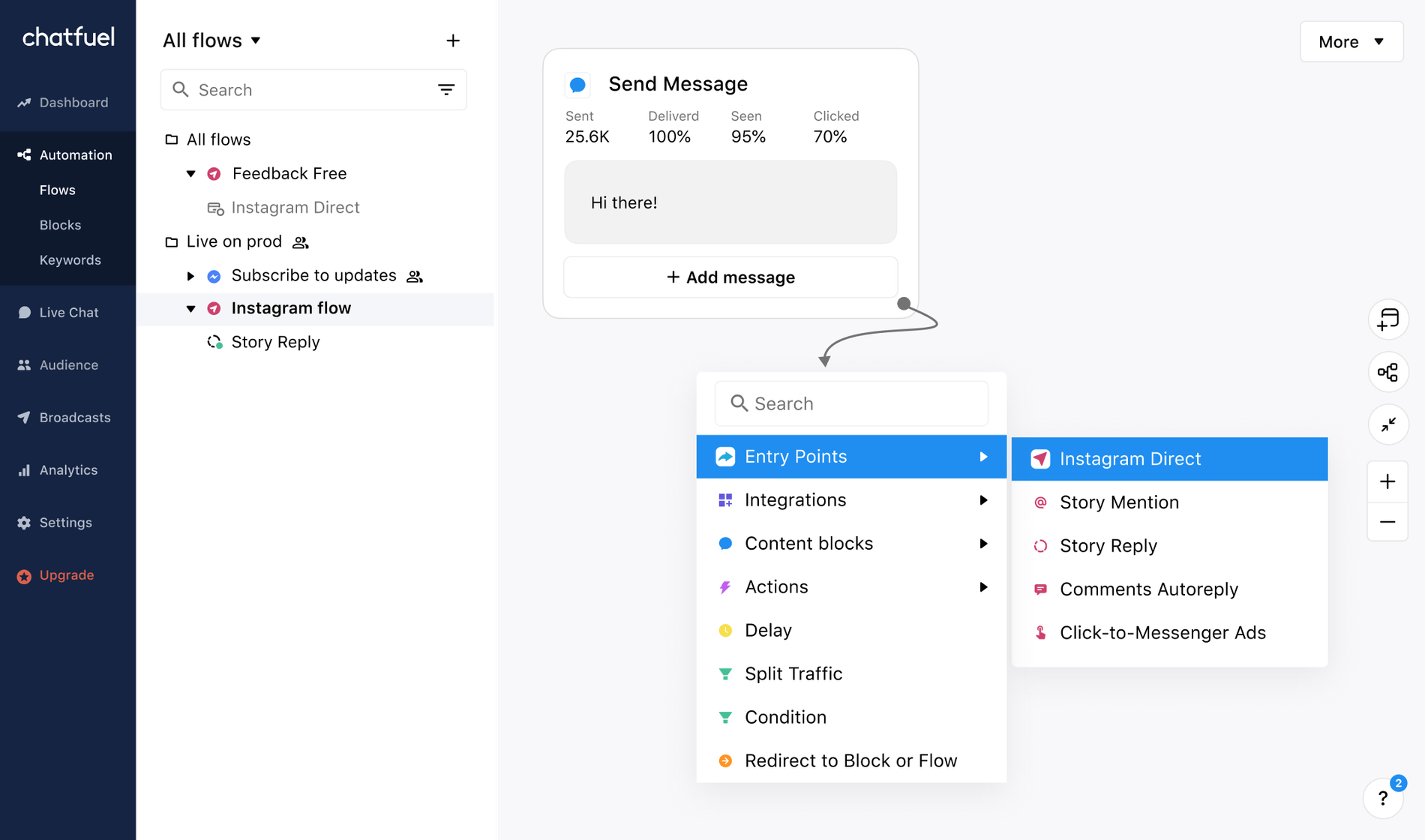Collapse the Instagram flow
The height and width of the screenshot is (840, 1425).
[190, 309]
